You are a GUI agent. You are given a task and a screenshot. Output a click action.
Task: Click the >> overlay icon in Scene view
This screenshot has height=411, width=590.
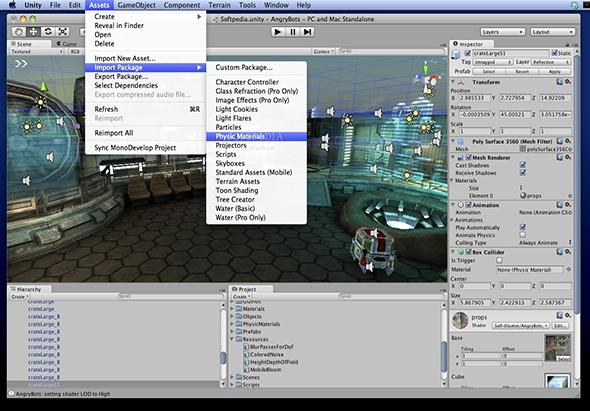(x=21, y=64)
